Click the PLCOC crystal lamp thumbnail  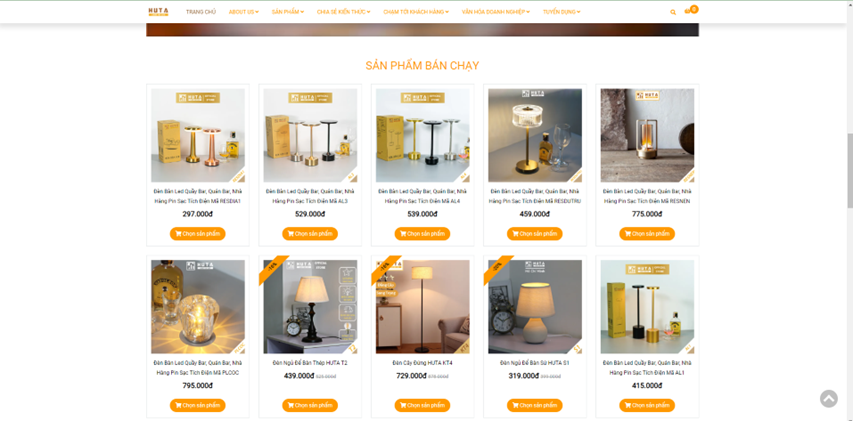point(198,307)
